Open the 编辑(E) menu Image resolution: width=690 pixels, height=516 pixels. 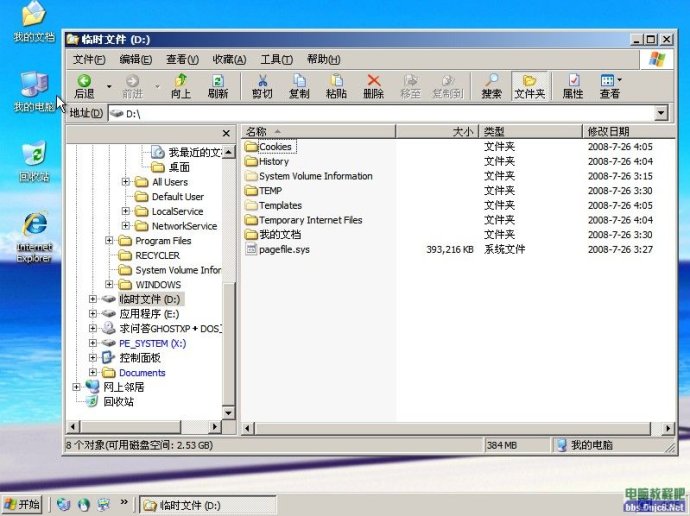coord(136,59)
